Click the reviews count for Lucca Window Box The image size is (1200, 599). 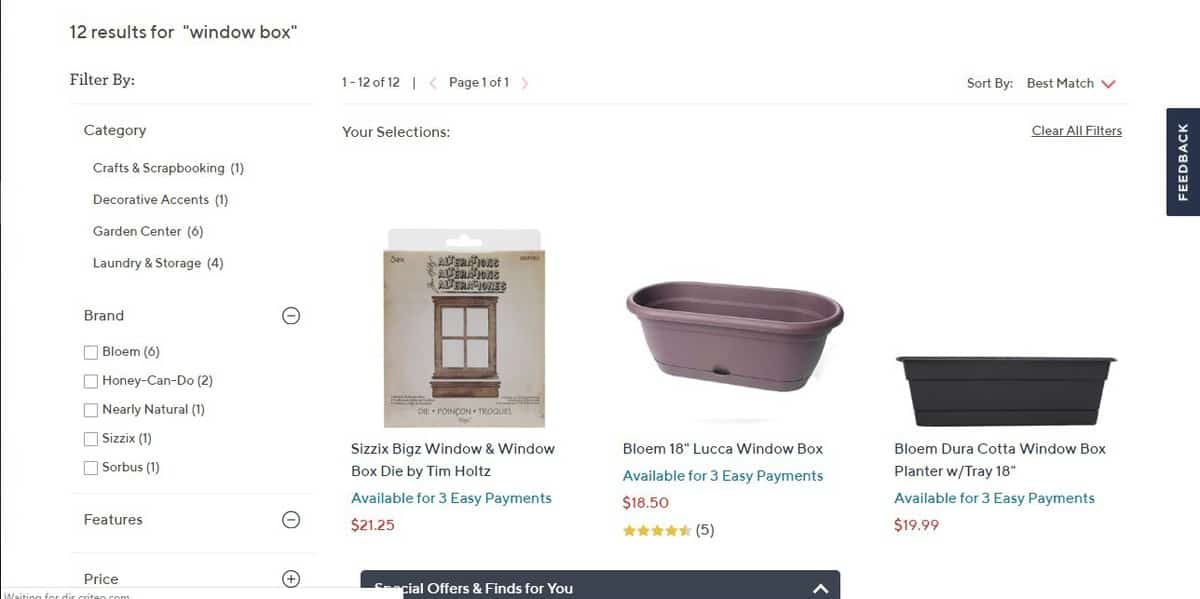(x=705, y=530)
